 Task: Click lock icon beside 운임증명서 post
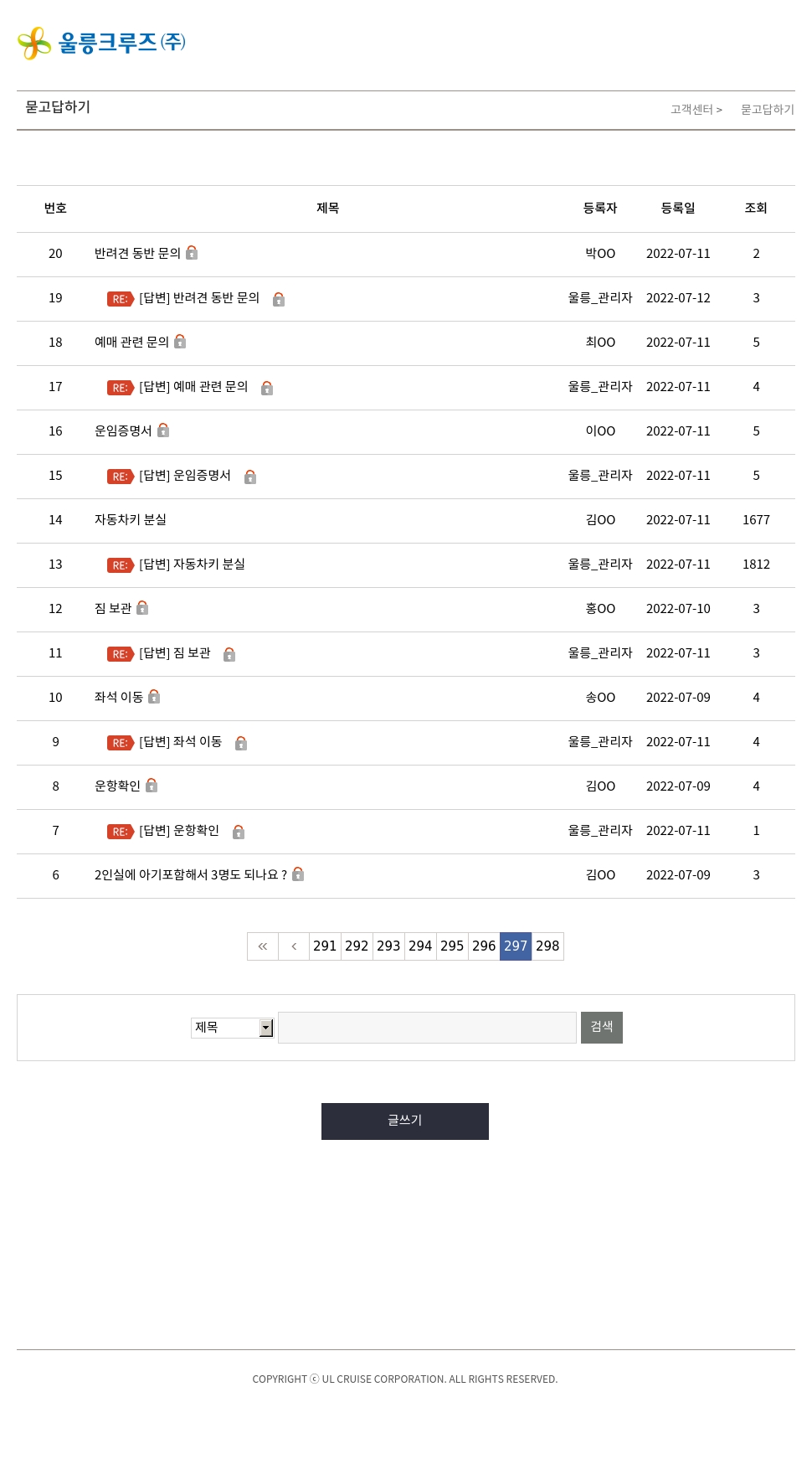[x=163, y=430]
